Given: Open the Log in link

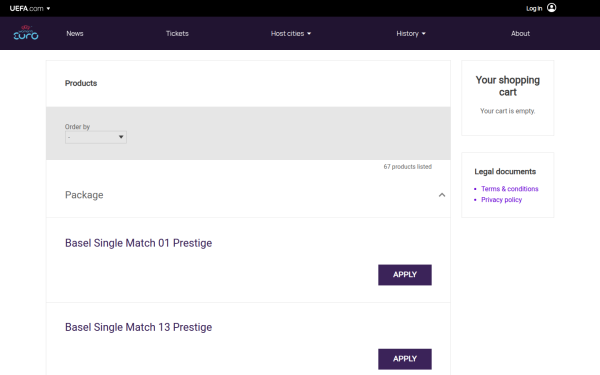Looking at the screenshot, I should [534, 8].
